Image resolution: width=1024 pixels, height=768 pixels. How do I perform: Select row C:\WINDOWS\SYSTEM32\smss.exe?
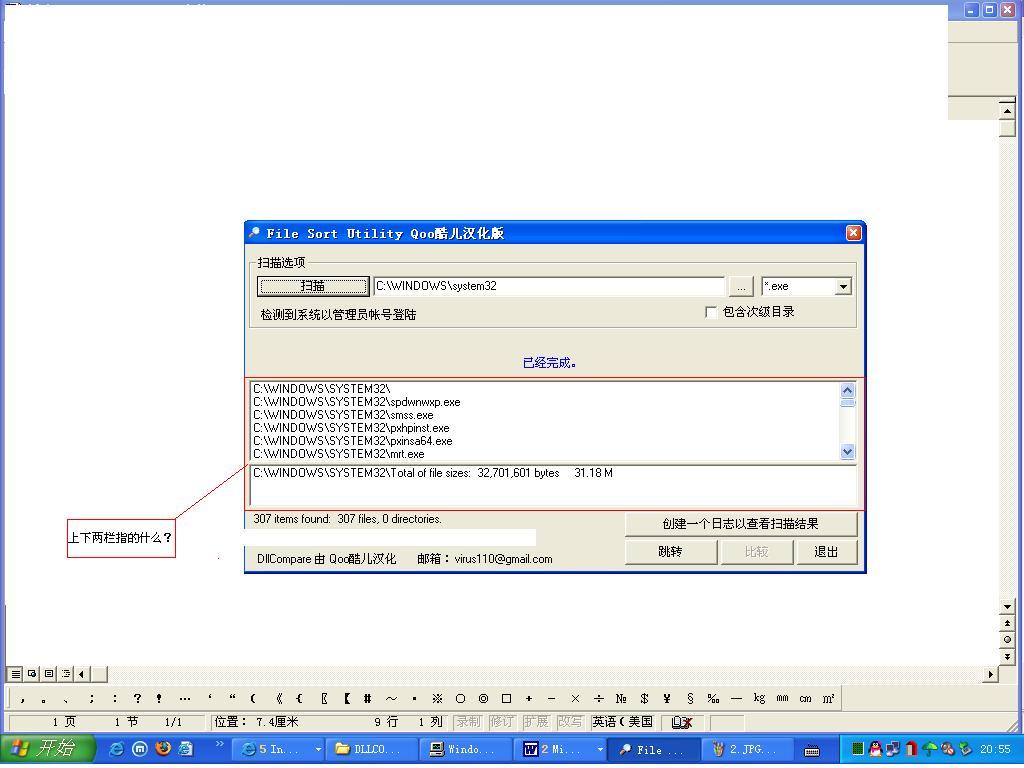[344, 415]
